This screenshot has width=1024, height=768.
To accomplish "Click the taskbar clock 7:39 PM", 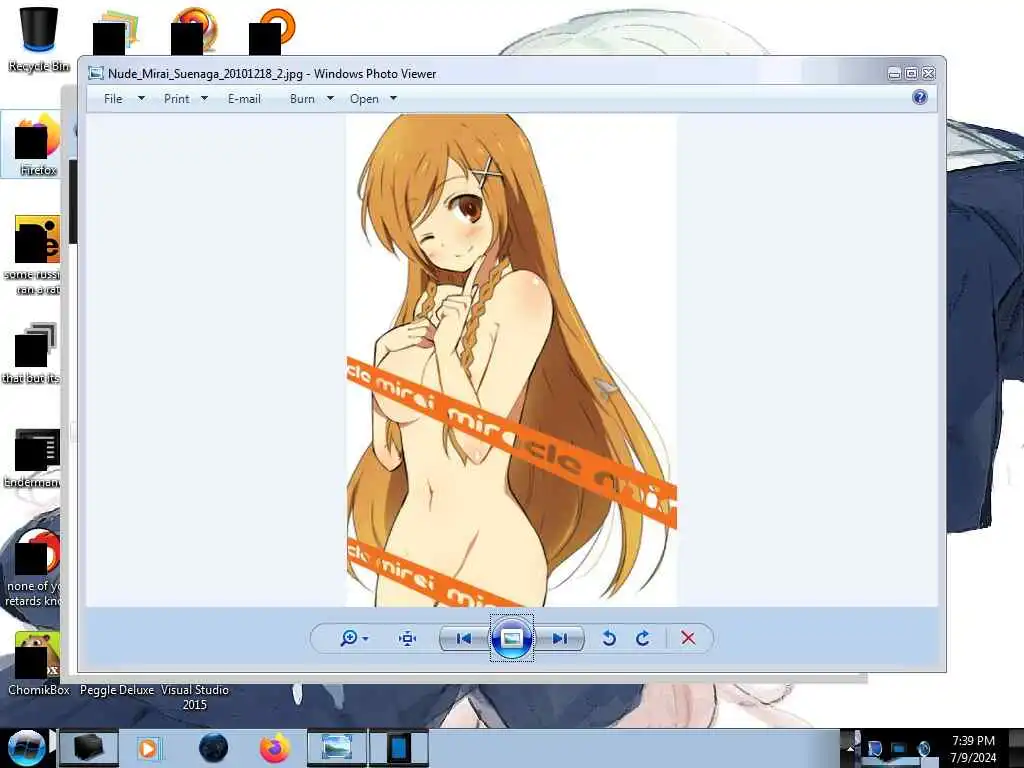I will coord(974,748).
